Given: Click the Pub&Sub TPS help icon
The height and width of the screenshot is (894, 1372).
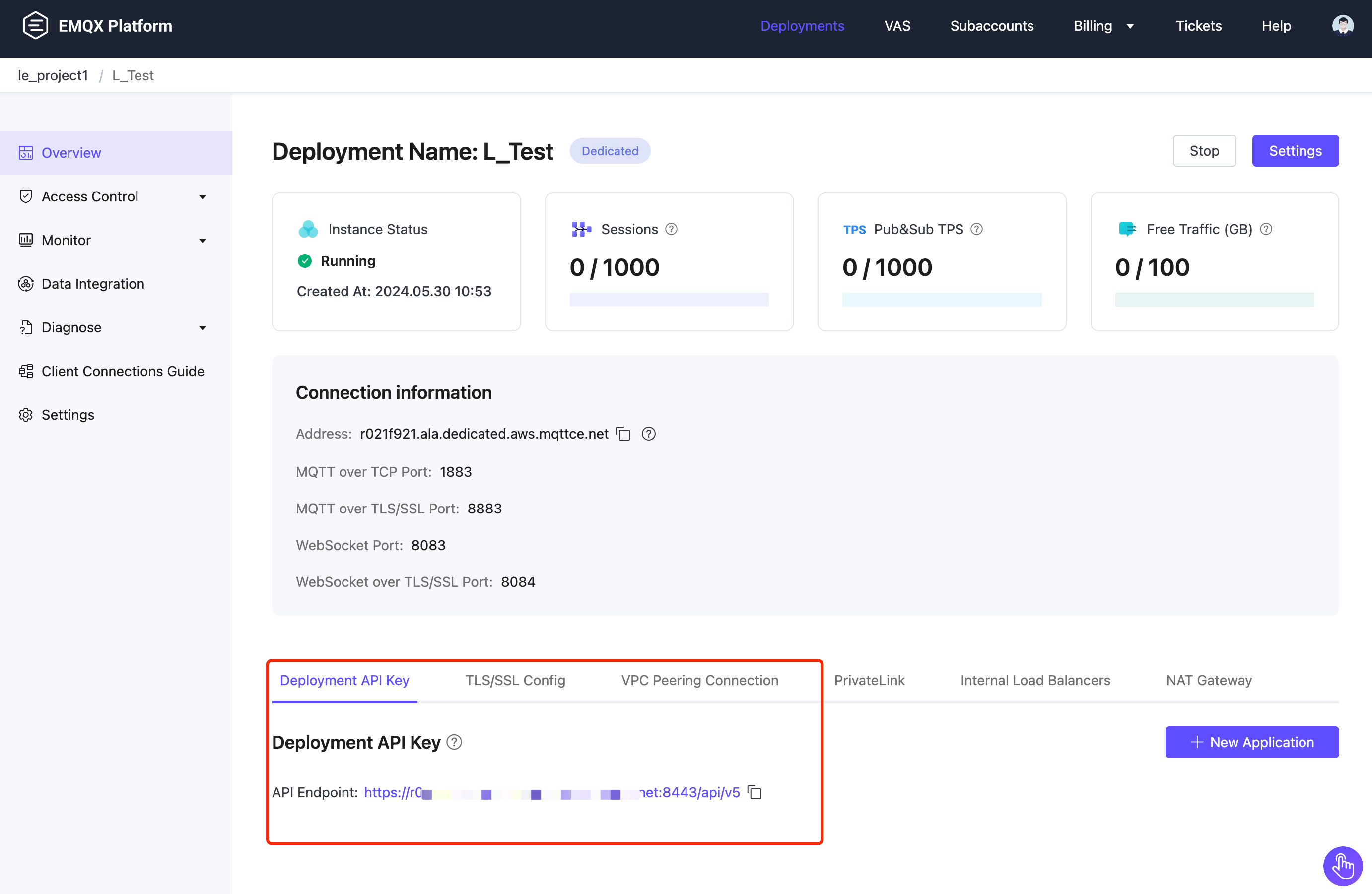Looking at the screenshot, I should point(976,229).
